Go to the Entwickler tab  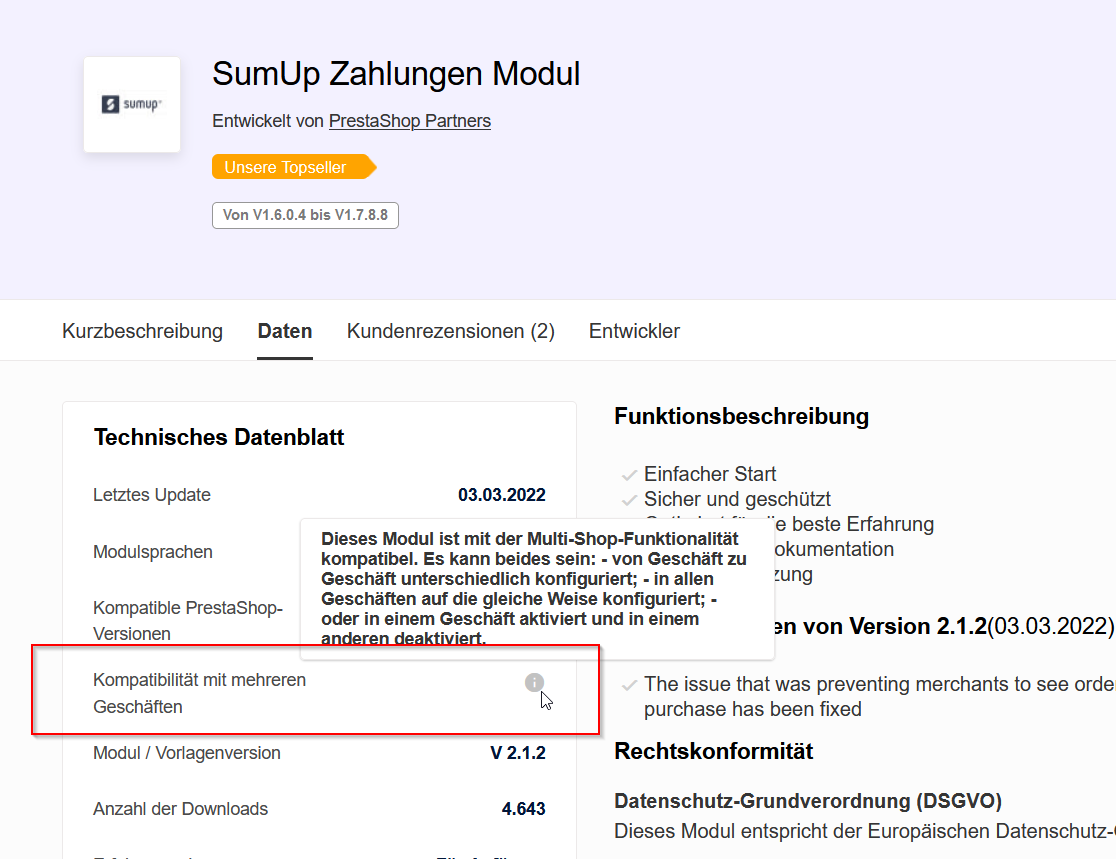click(634, 331)
